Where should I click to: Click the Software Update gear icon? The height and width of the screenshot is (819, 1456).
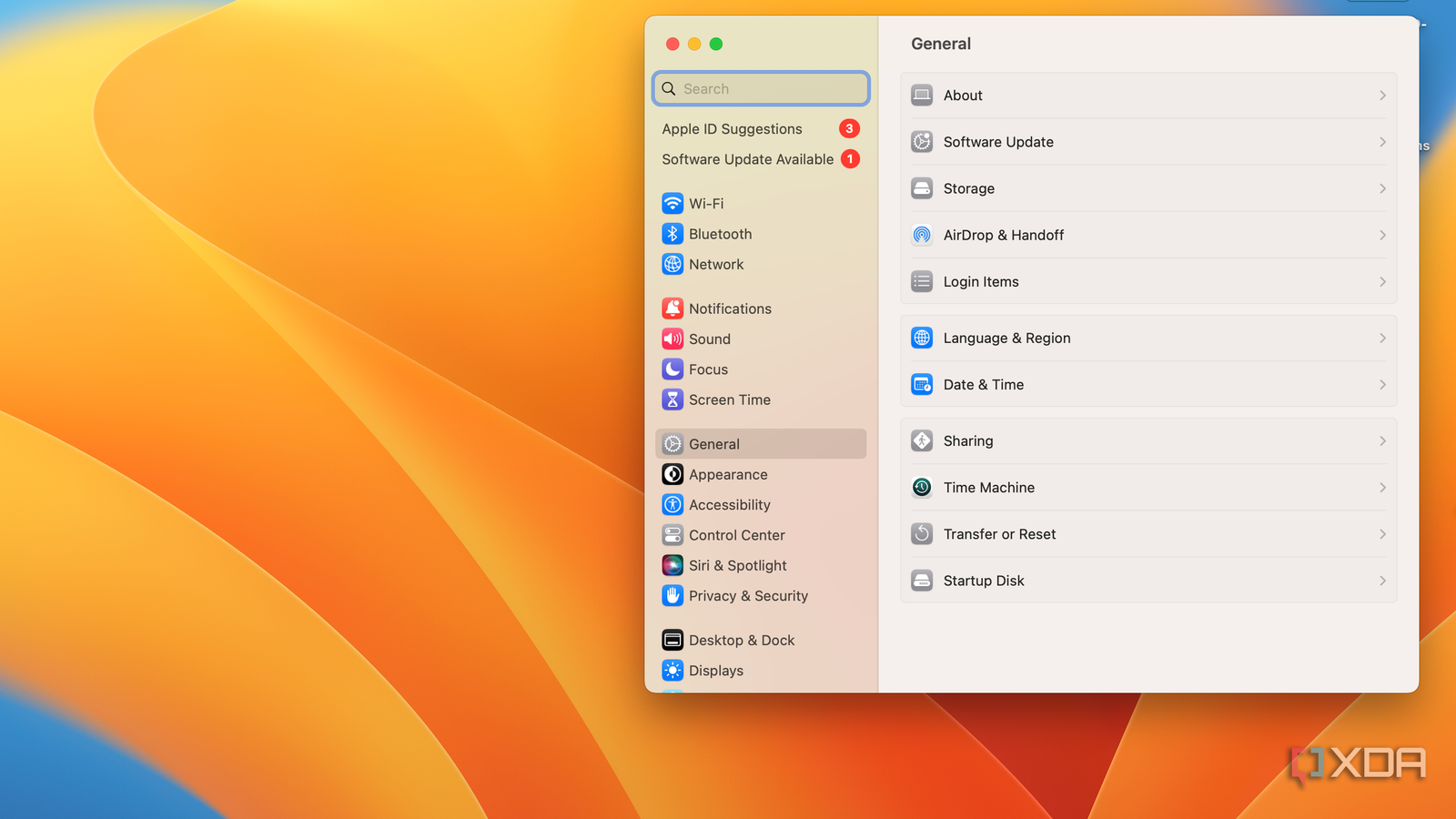(922, 142)
